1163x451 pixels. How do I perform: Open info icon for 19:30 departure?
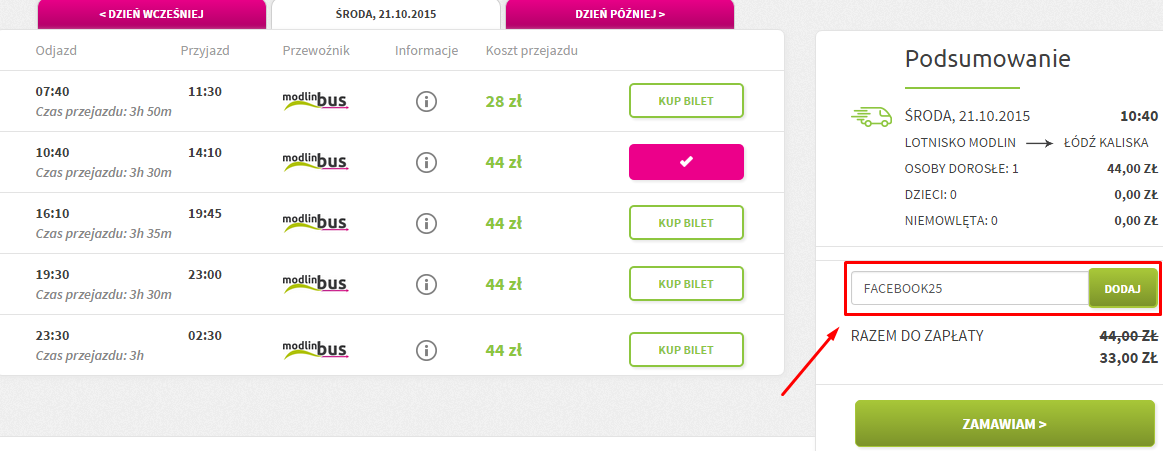[x=426, y=284]
